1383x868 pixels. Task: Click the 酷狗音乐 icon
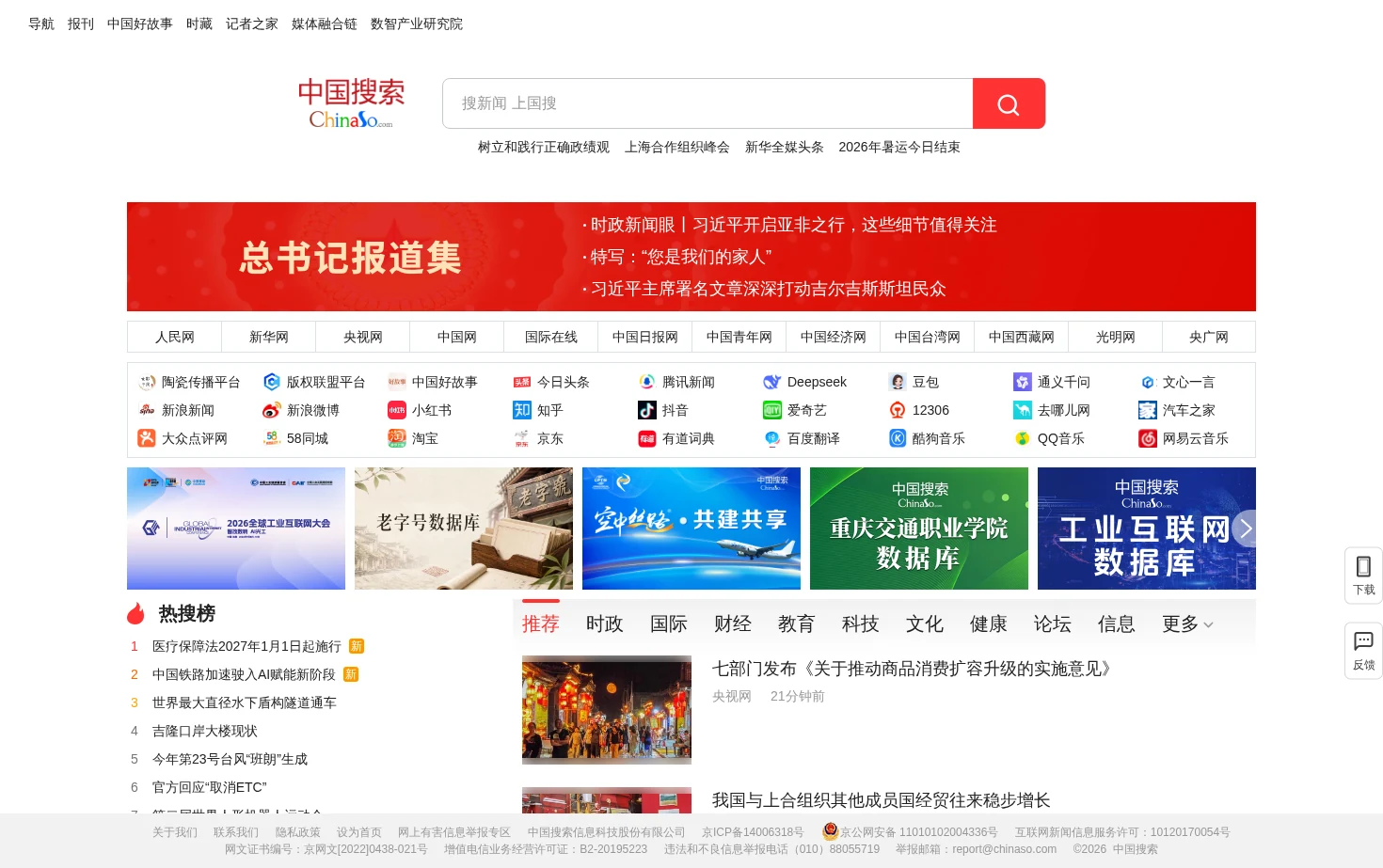[x=898, y=438]
